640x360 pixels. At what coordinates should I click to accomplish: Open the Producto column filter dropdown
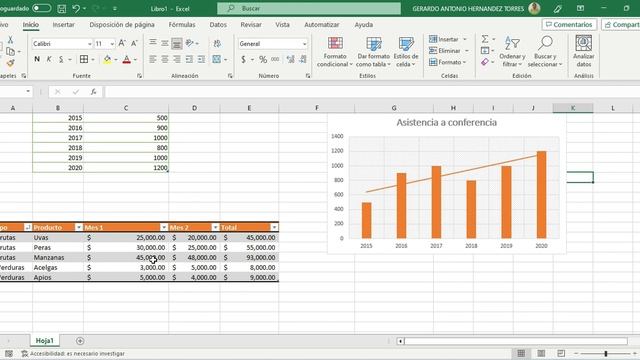(79, 227)
